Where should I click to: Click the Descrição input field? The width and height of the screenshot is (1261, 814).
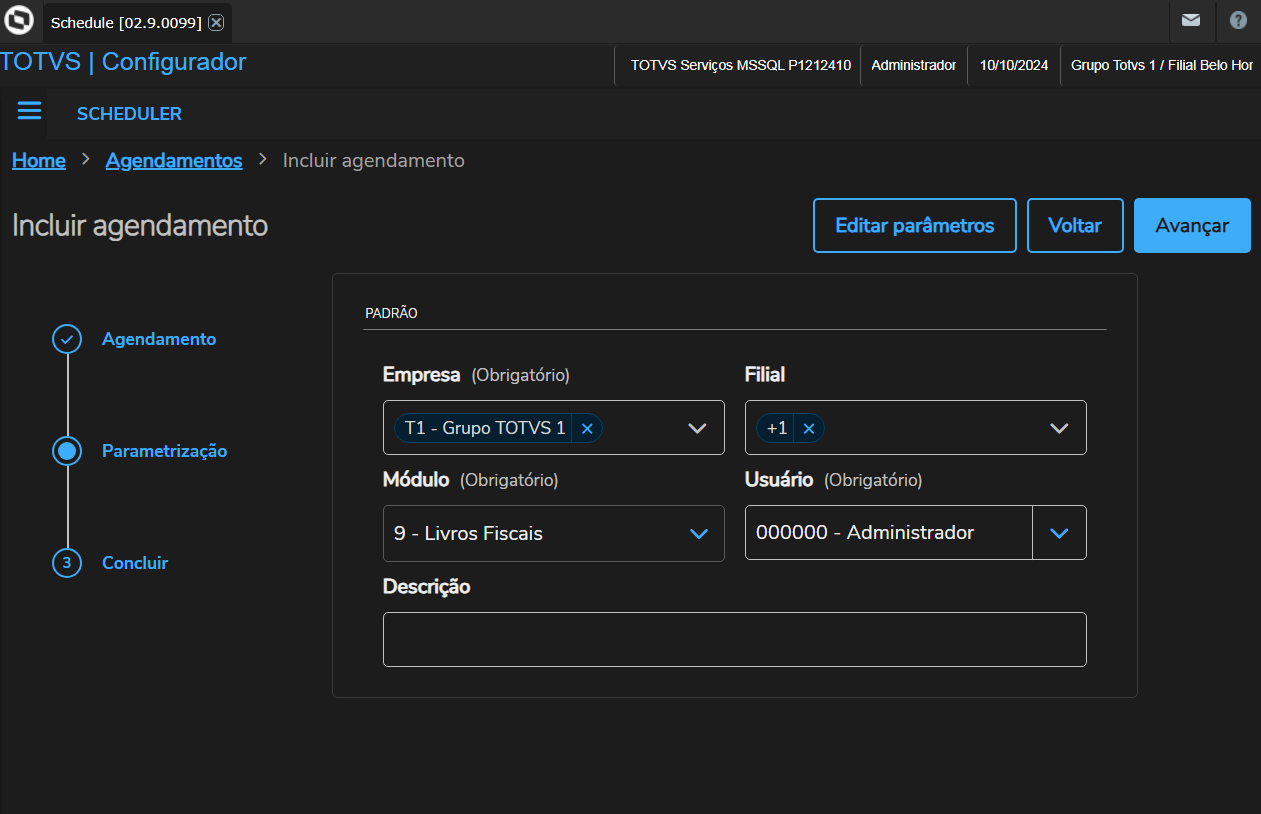pyautogui.click(x=735, y=639)
